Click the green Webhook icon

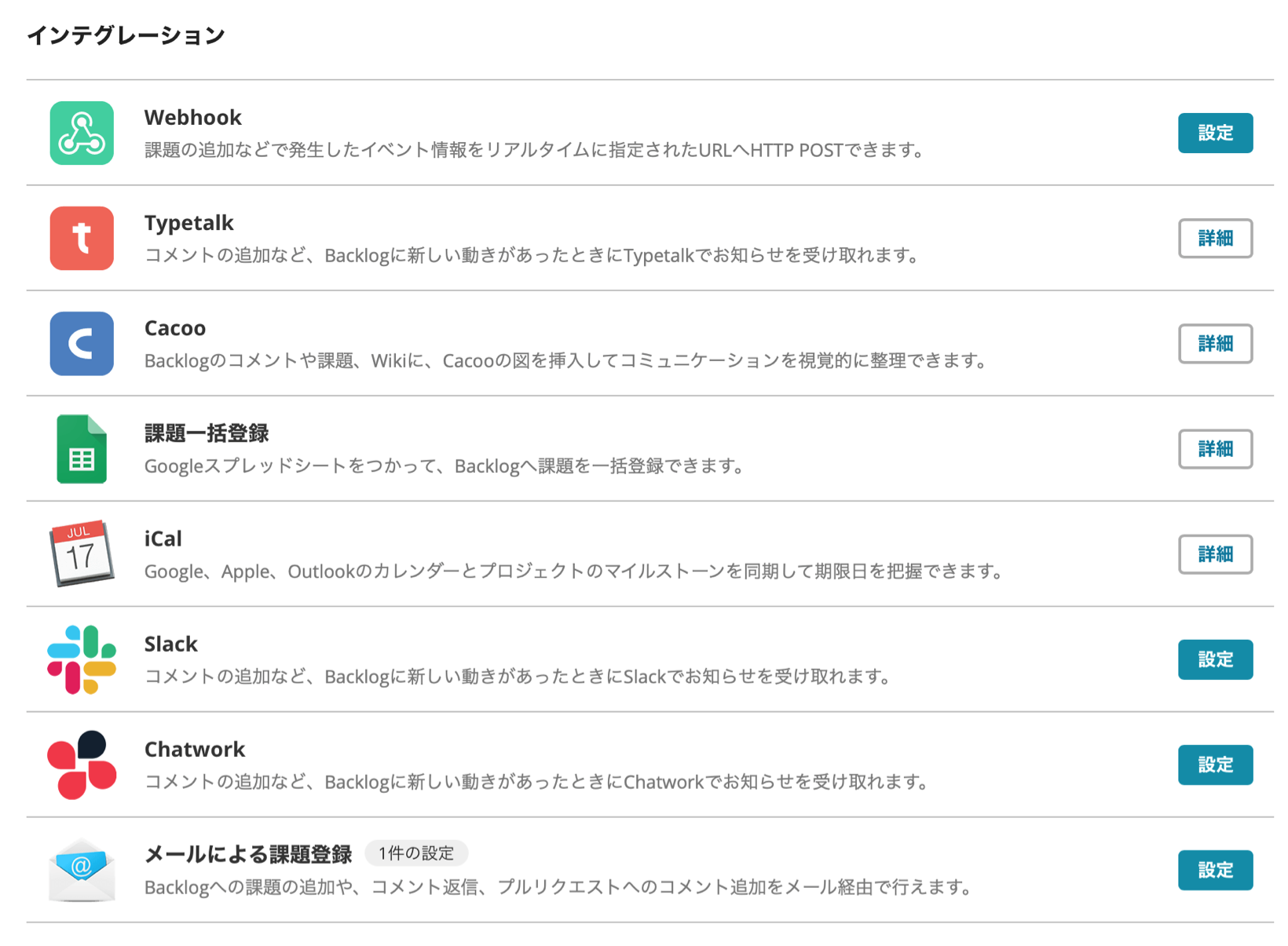[x=82, y=133]
